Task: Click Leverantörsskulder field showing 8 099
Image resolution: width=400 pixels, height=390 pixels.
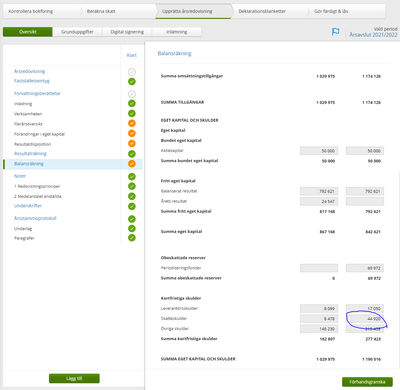Action: [x=319, y=308]
